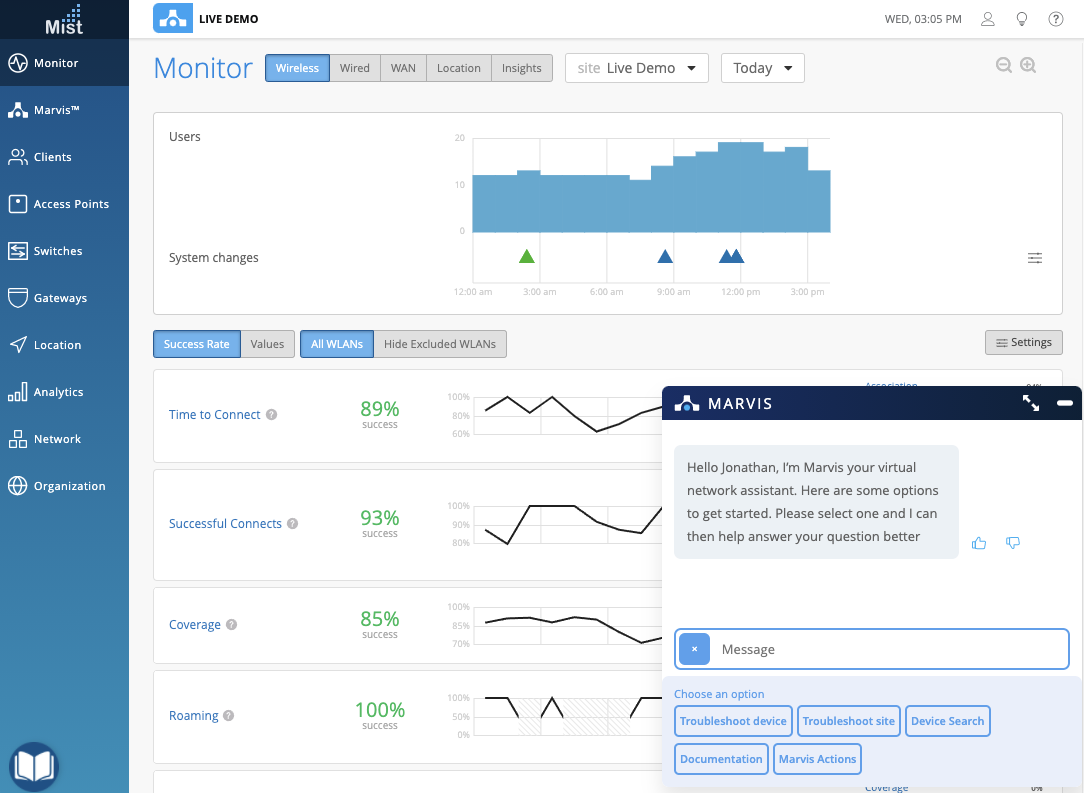Open the Today time range dropdown
Image resolution: width=1084 pixels, height=793 pixels.
coord(763,68)
